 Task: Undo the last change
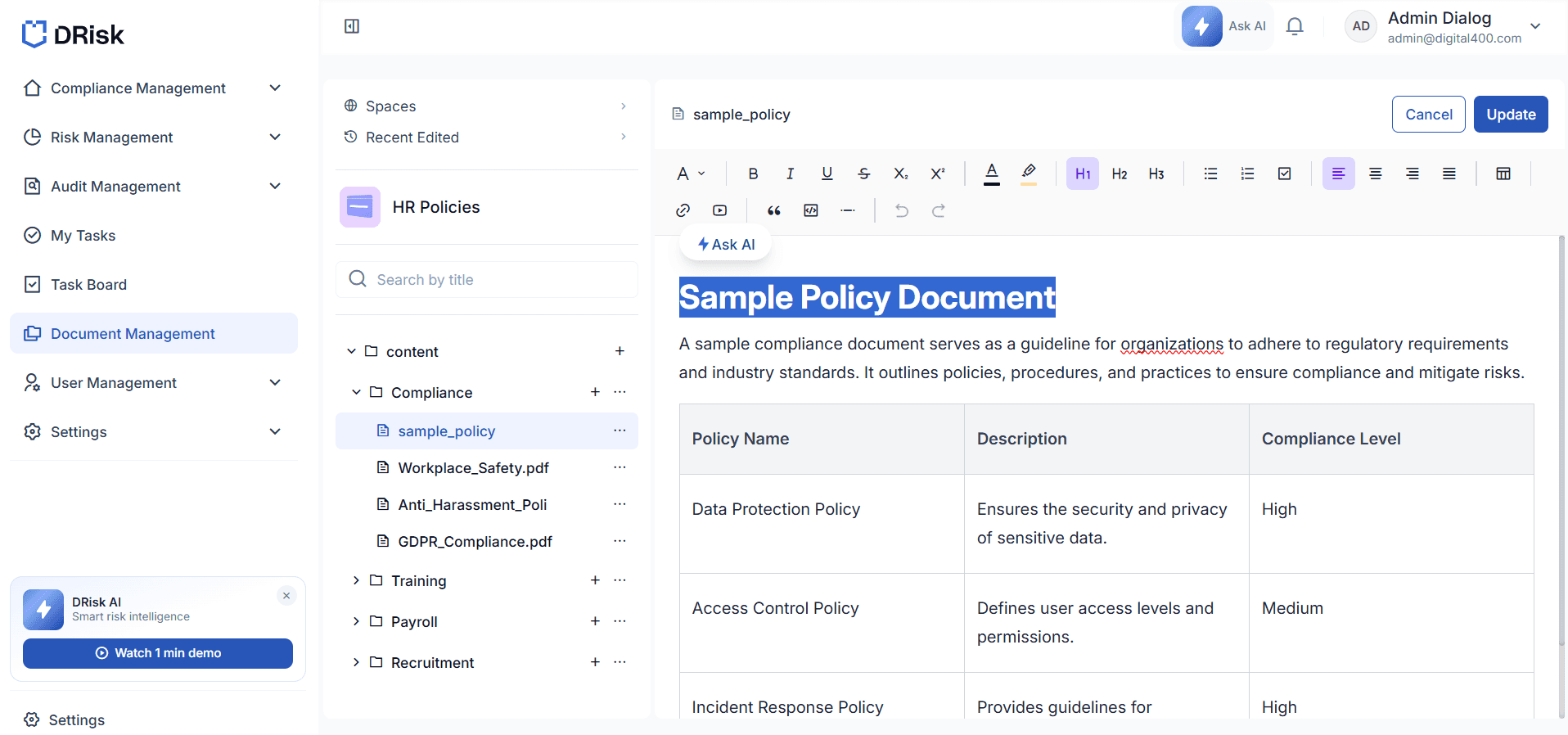902,210
